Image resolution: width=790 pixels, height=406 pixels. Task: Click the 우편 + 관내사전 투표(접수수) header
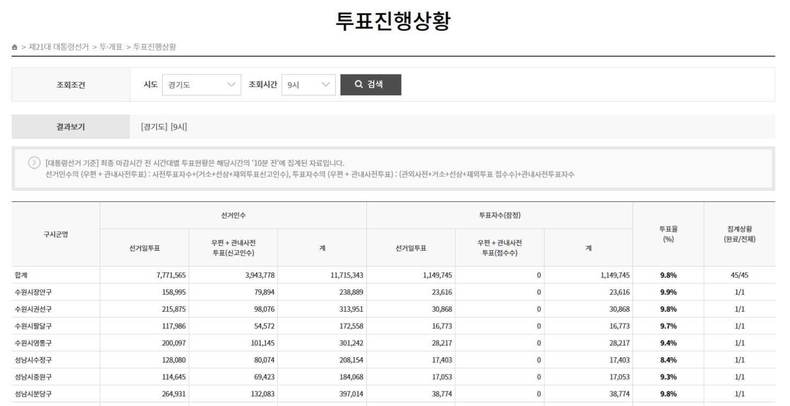500,248
